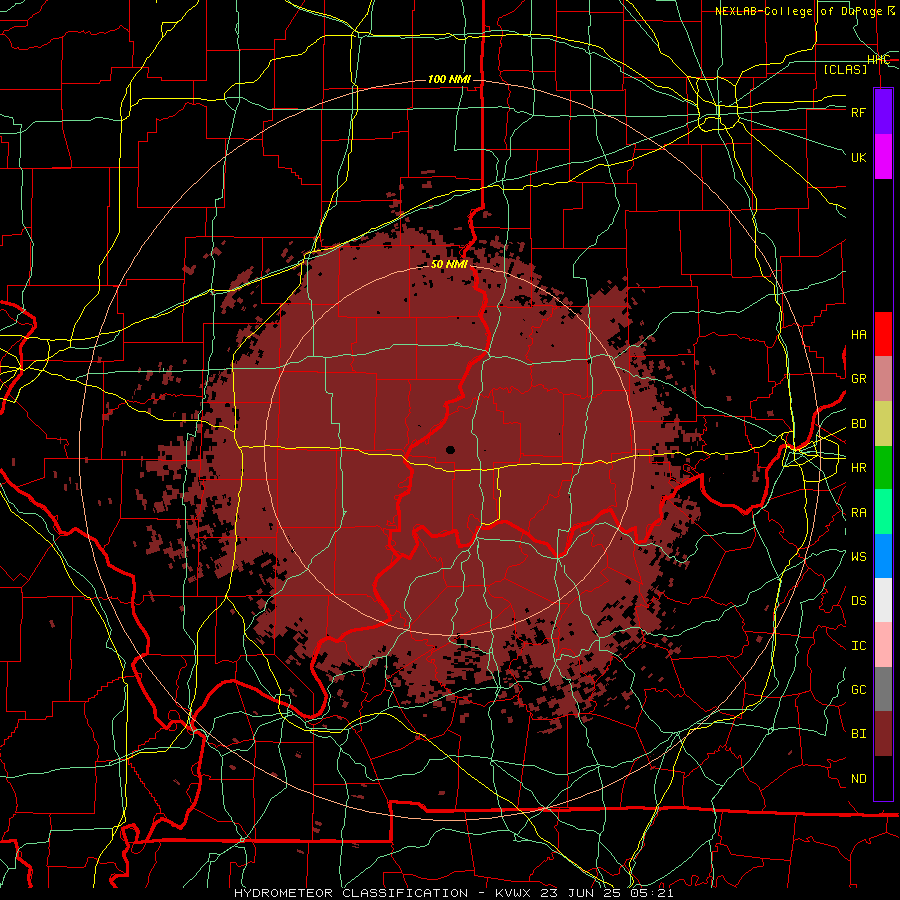Click the WS blue legend swatch
The height and width of the screenshot is (900, 900).
[883, 556]
